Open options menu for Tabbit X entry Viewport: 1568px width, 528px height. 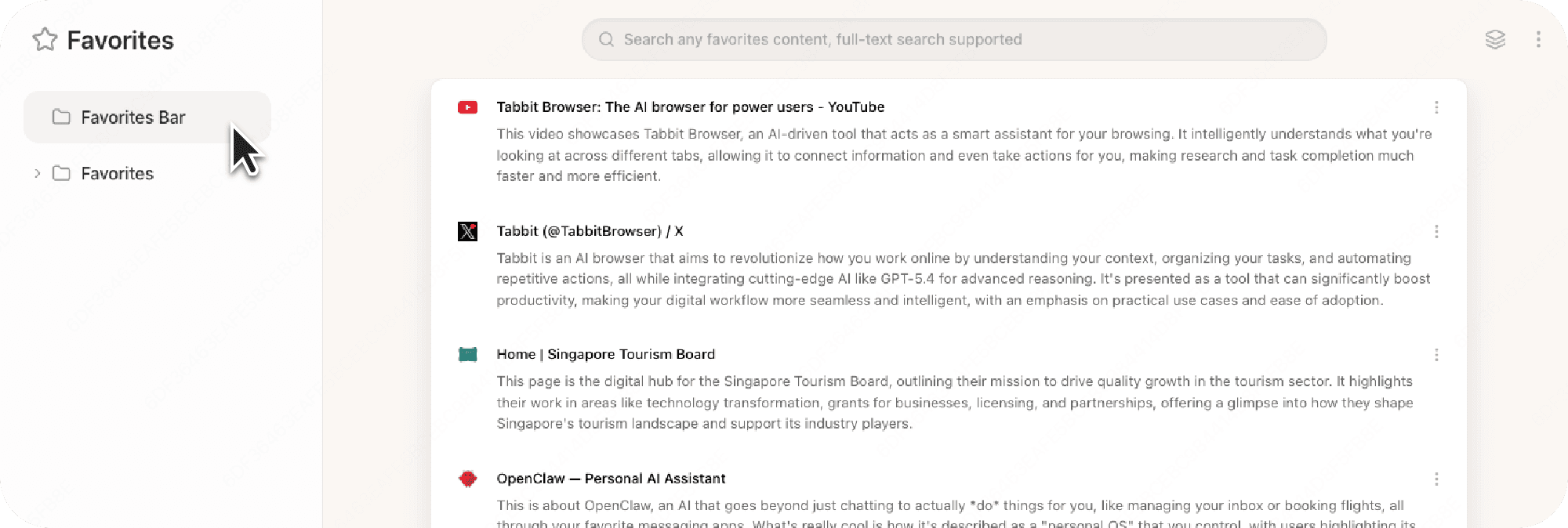[1436, 231]
